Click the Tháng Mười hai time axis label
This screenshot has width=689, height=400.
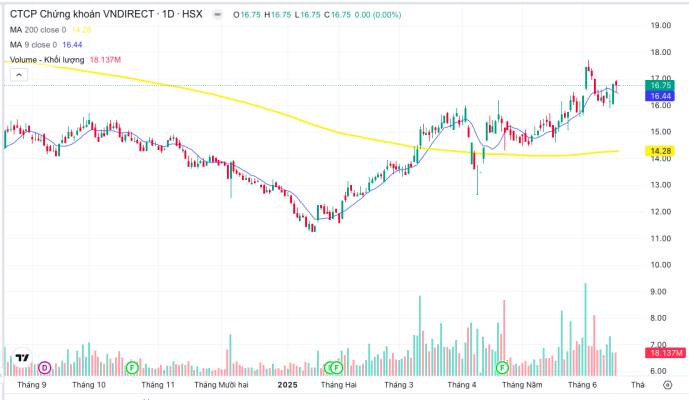[221, 385]
